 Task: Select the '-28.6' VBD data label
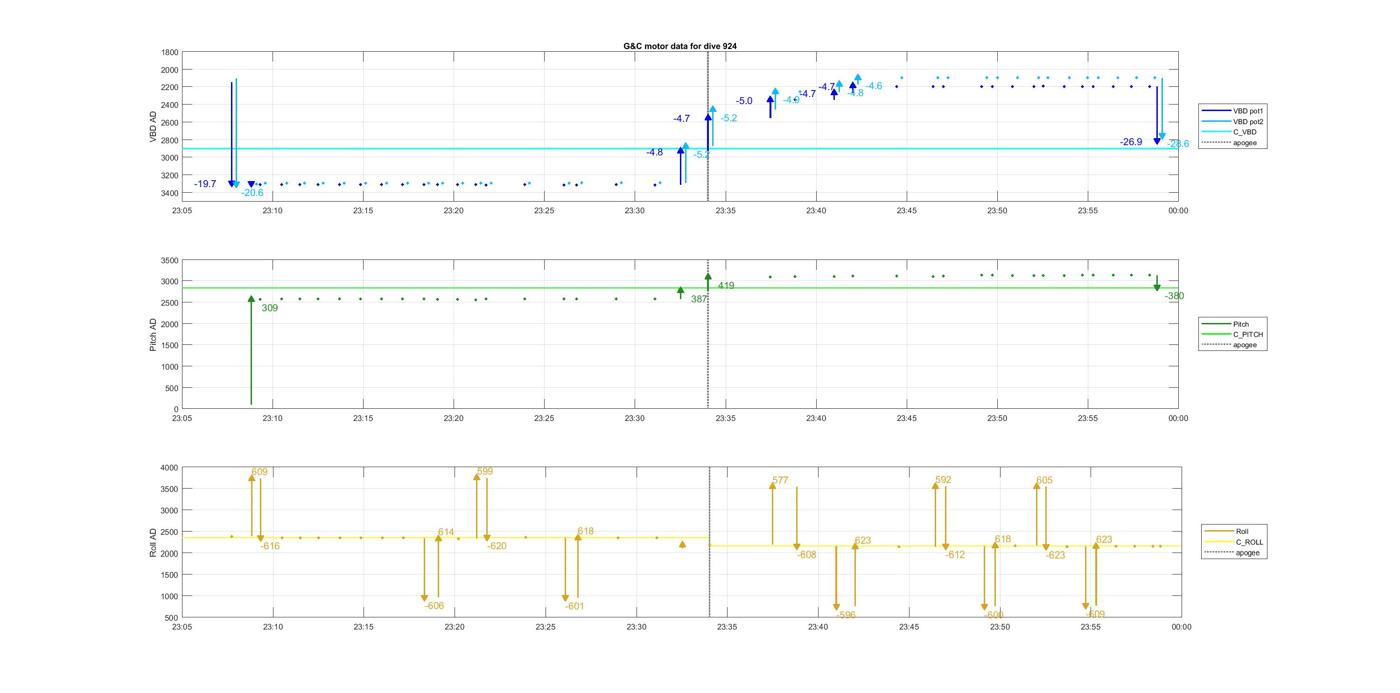point(1178,144)
